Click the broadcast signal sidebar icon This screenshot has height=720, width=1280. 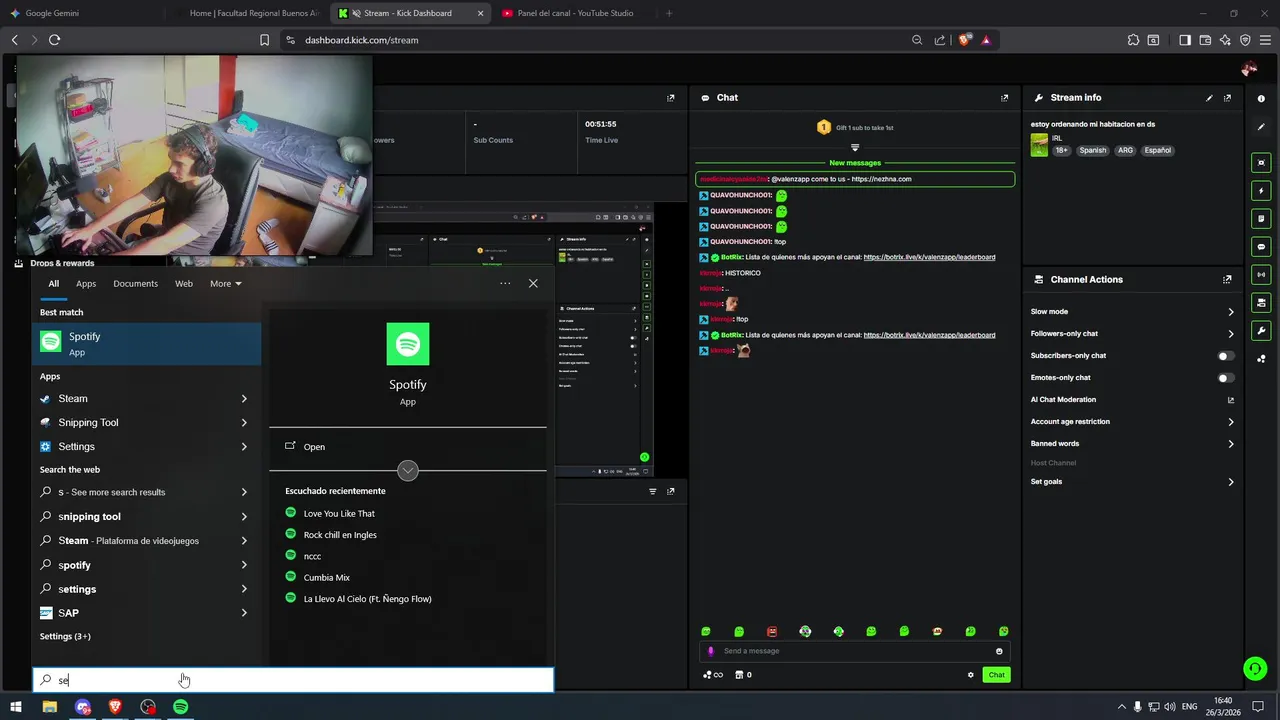pyautogui.click(x=1261, y=274)
